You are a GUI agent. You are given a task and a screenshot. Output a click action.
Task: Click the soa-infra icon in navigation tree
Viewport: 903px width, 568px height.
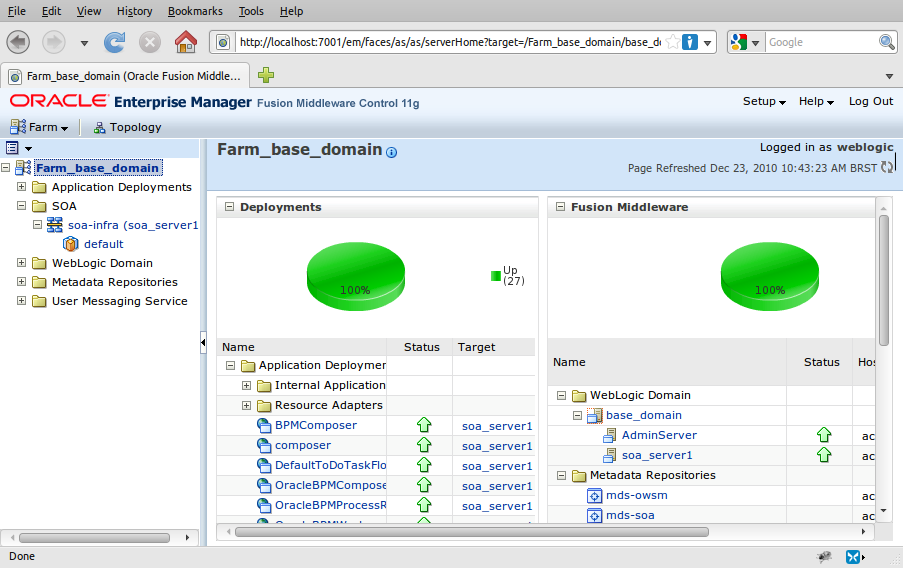[x=55, y=225]
